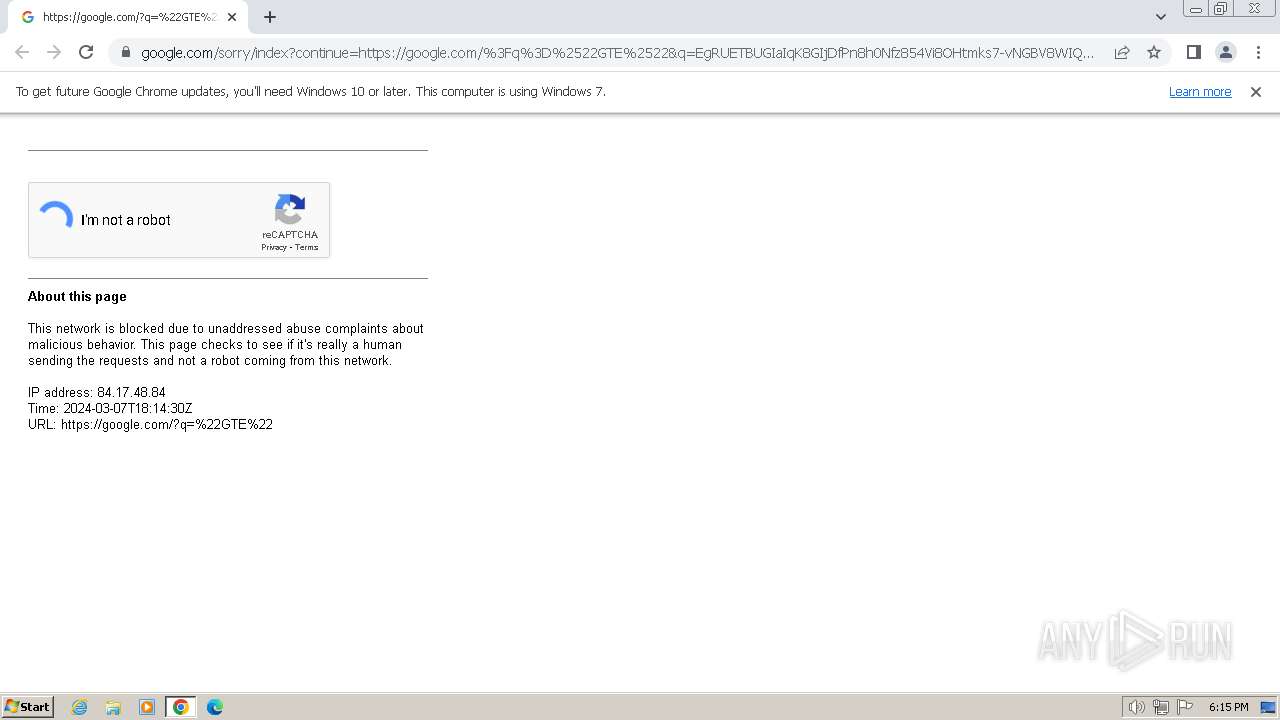Dismiss the Chrome update notification bar
Image resolution: width=1280 pixels, height=720 pixels.
pos(1256,92)
